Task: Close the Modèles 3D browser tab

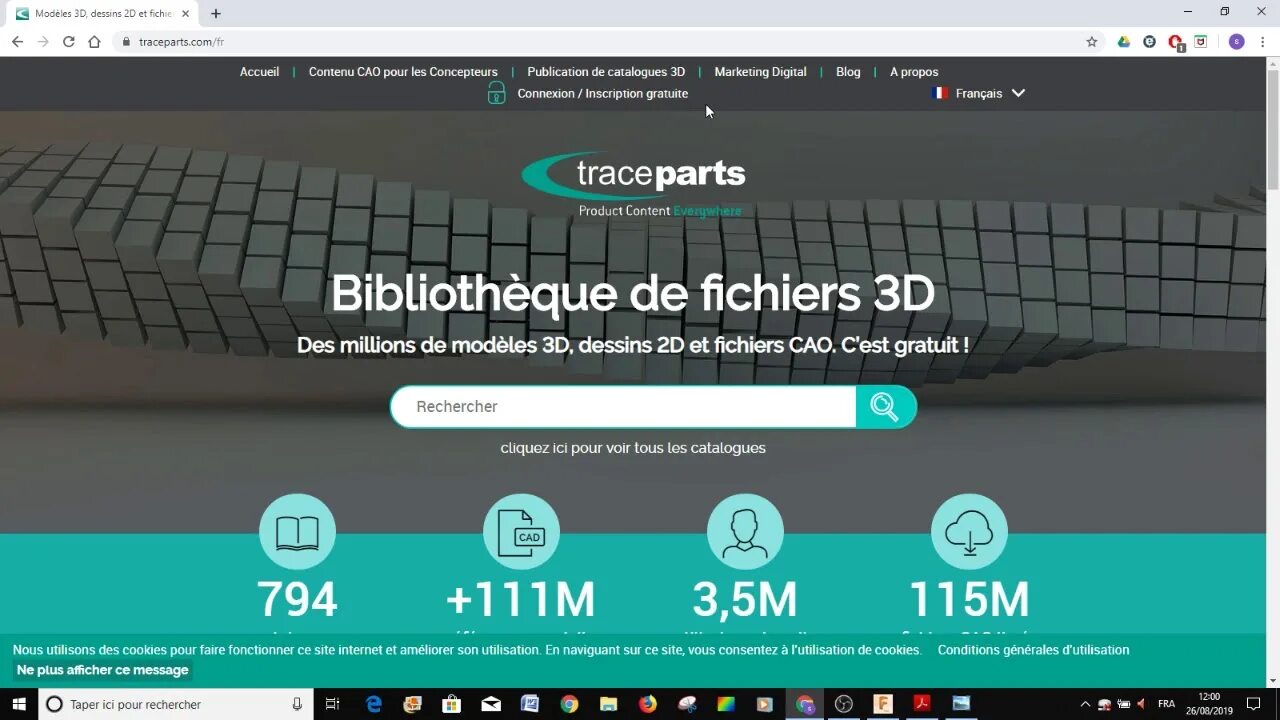Action: tap(185, 14)
